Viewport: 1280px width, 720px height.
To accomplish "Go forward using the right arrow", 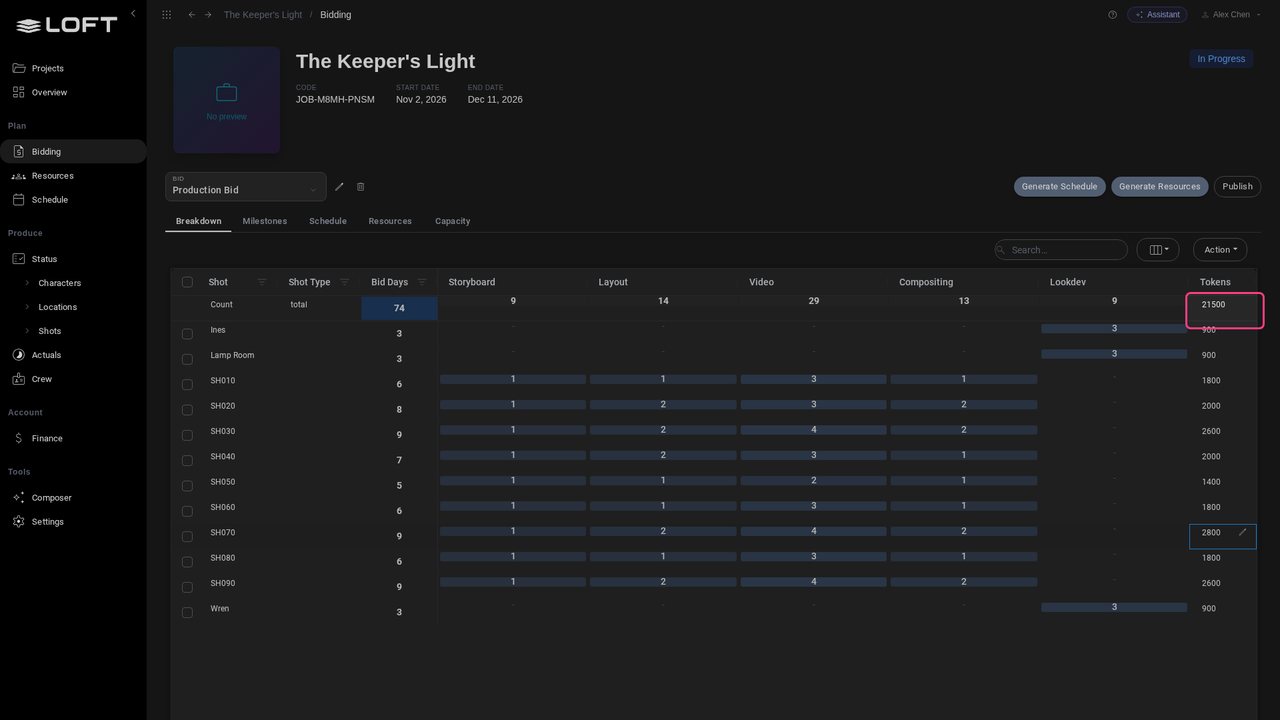I will pos(208,15).
